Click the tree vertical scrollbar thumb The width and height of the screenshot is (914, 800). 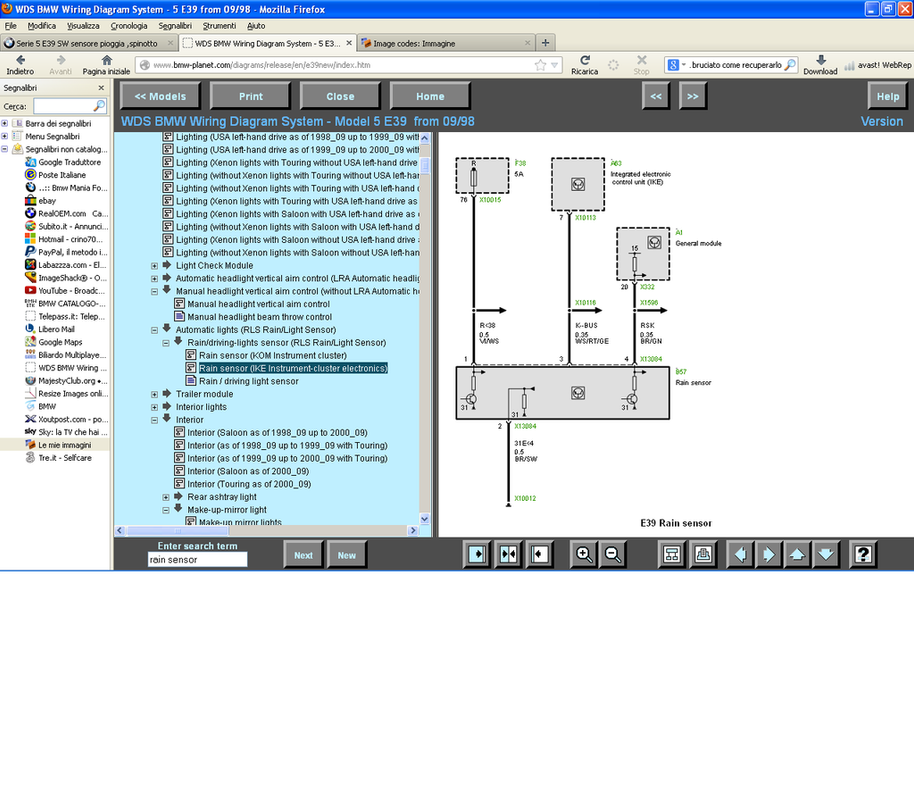point(425,165)
